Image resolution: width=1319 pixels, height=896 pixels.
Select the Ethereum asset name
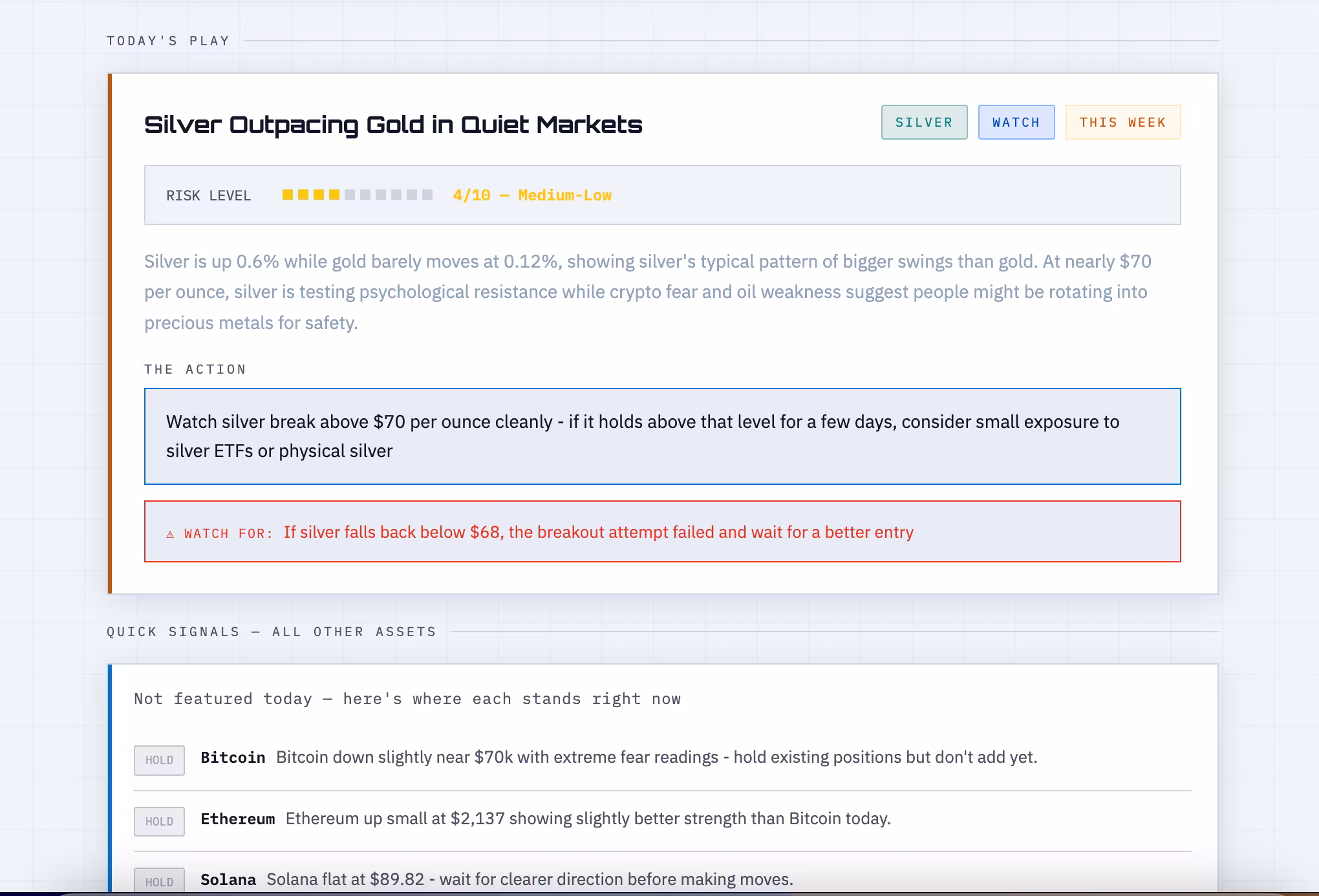237,819
